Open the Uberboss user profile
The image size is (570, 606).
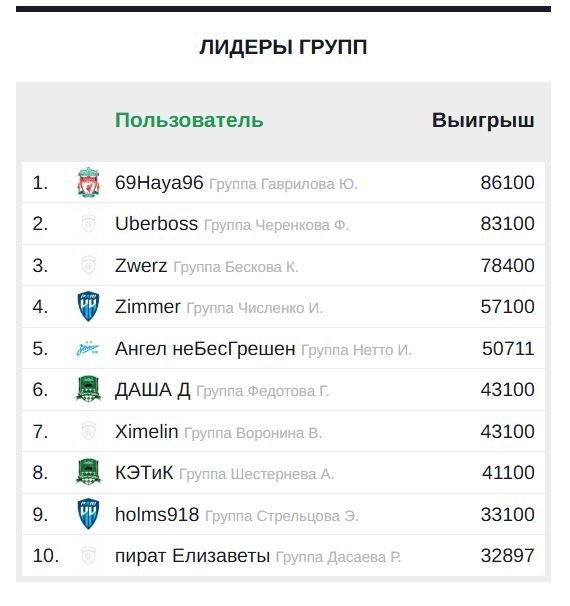click(x=157, y=223)
